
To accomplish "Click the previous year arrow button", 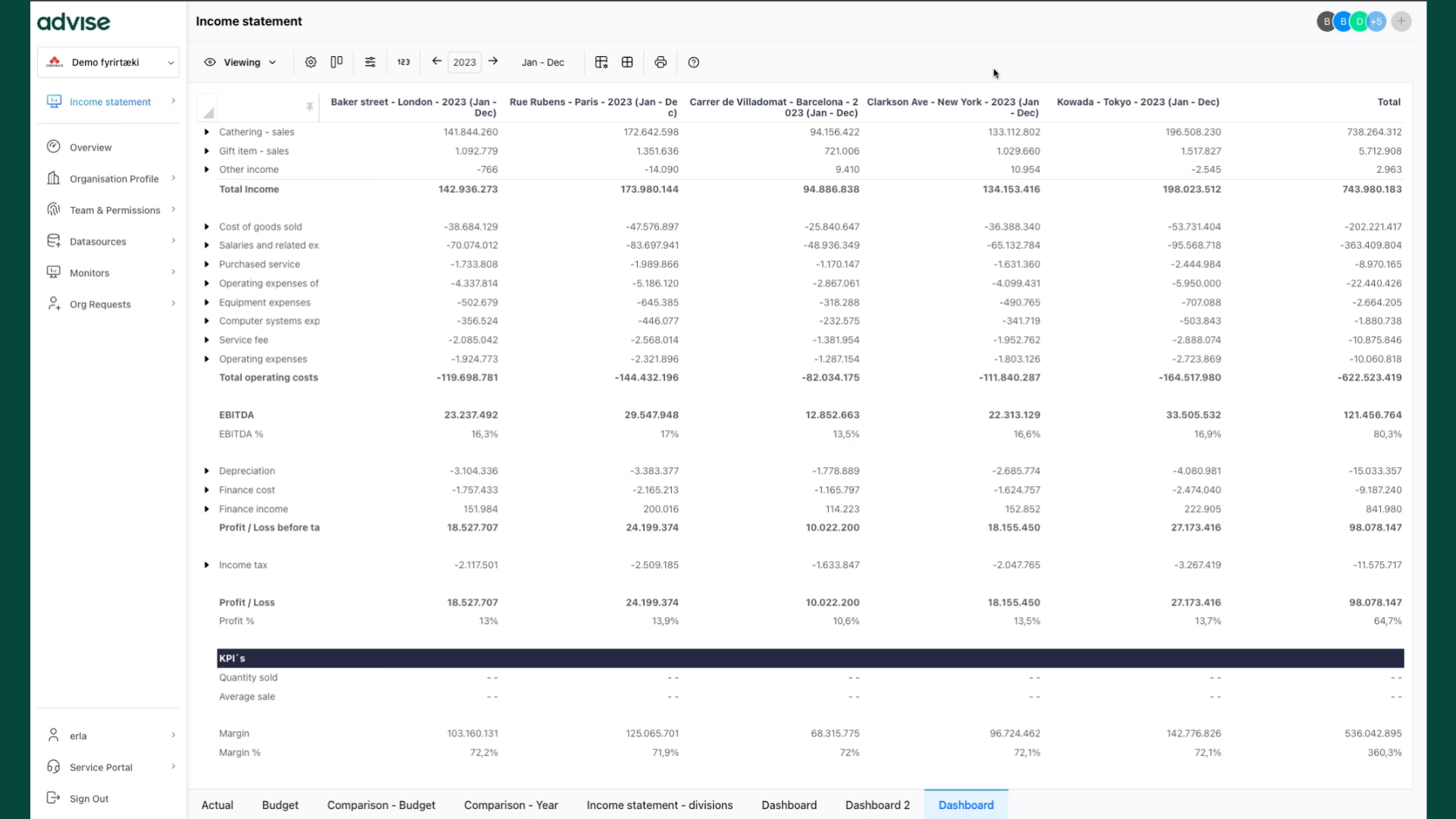I will click(x=436, y=61).
